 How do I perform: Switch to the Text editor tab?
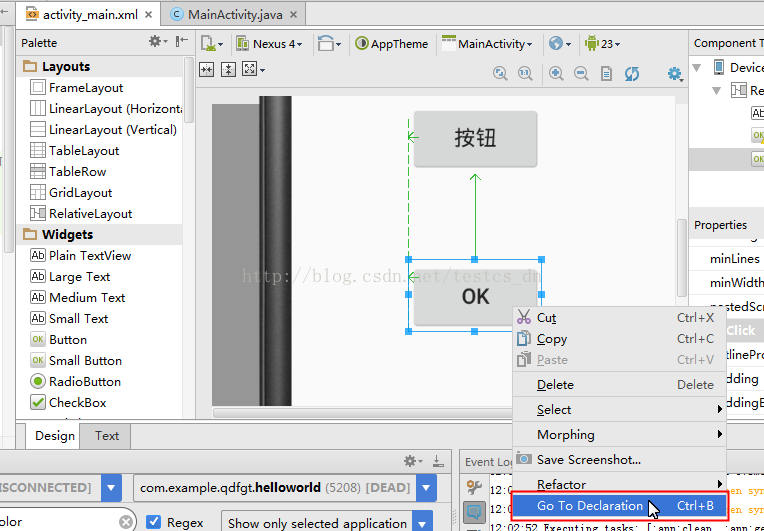point(107,436)
